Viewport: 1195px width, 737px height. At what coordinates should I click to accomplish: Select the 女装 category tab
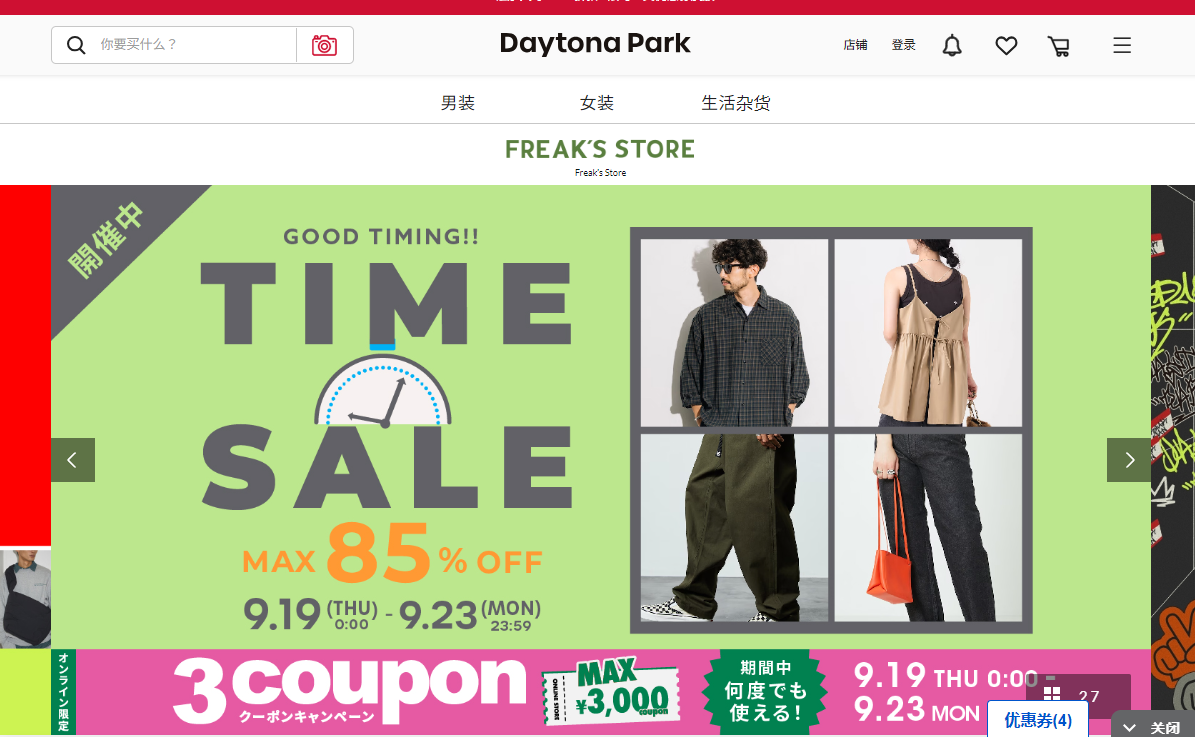pyautogui.click(x=597, y=103)
